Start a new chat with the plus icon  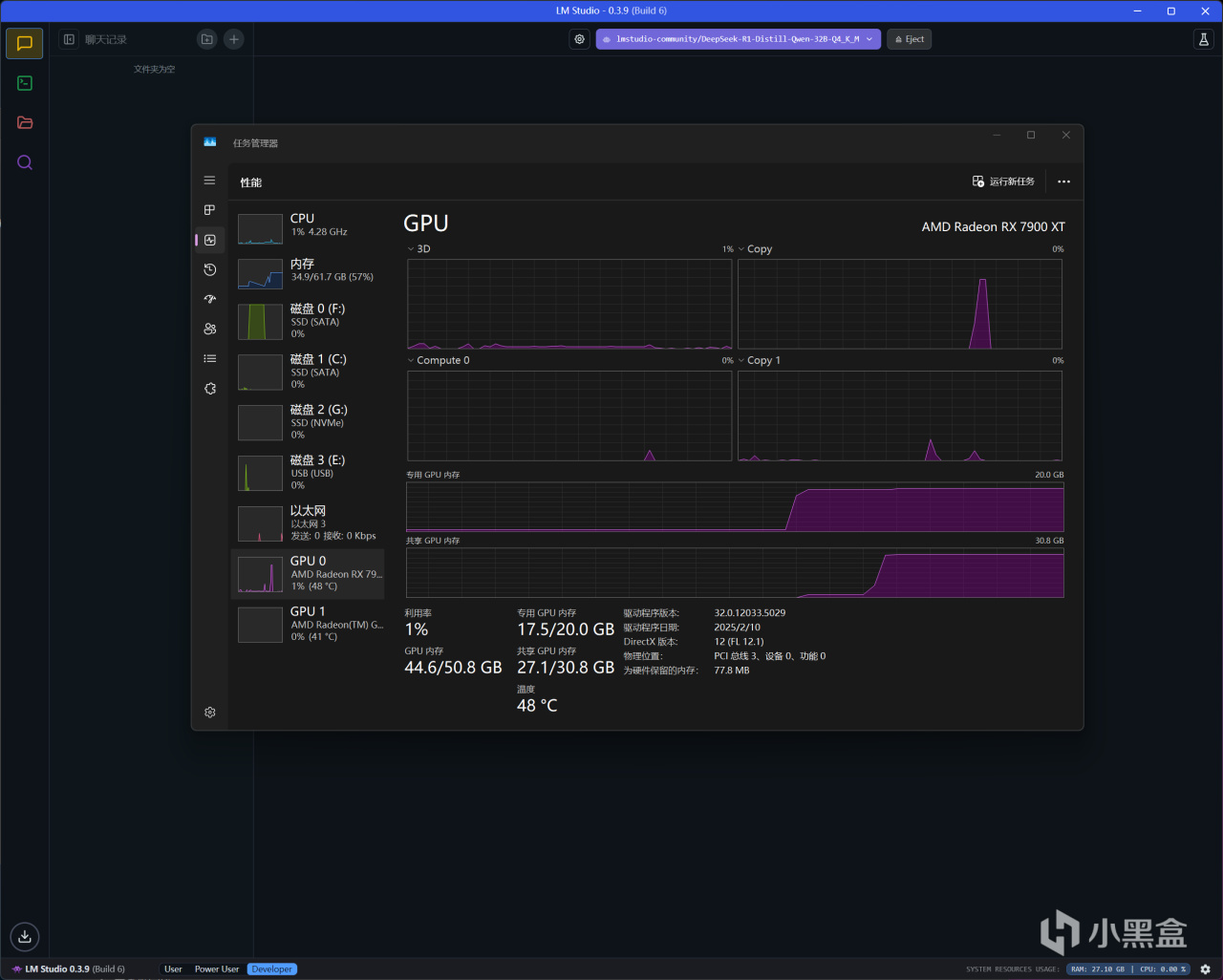point(234,39)
